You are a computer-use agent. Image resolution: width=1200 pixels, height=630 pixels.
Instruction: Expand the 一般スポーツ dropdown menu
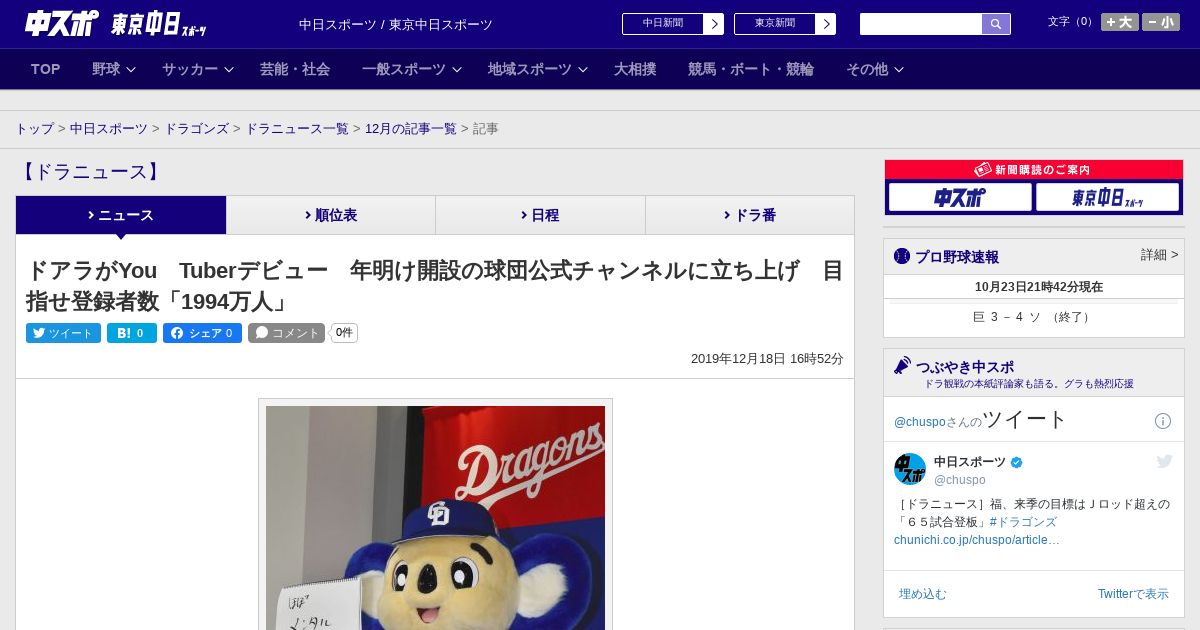tap(412, 69)
